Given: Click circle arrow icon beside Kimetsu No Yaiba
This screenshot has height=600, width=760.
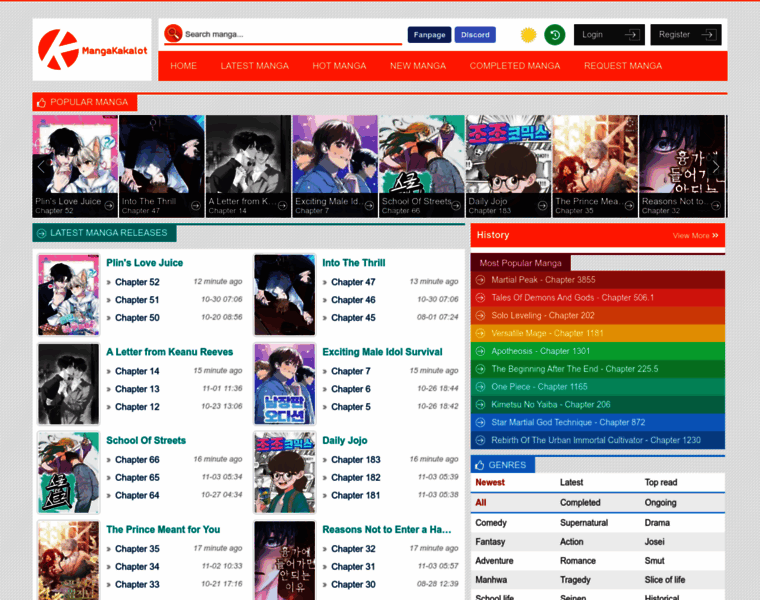Looking at the screenshot, I should tap(480, 405).
